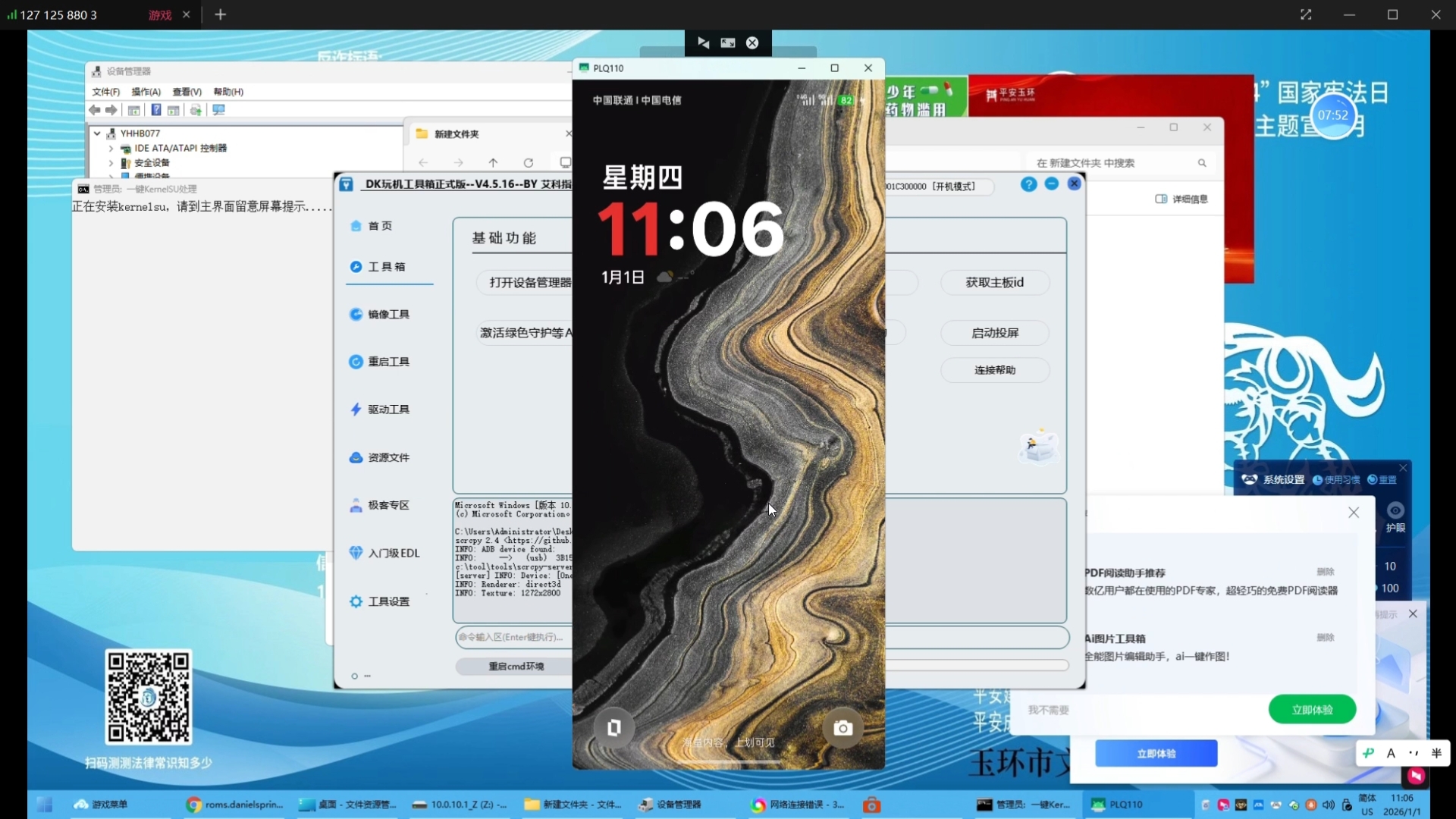Expand the IDE ATA/ATAPI 控制器 node

pyautogui.click(x=111, y=149)
